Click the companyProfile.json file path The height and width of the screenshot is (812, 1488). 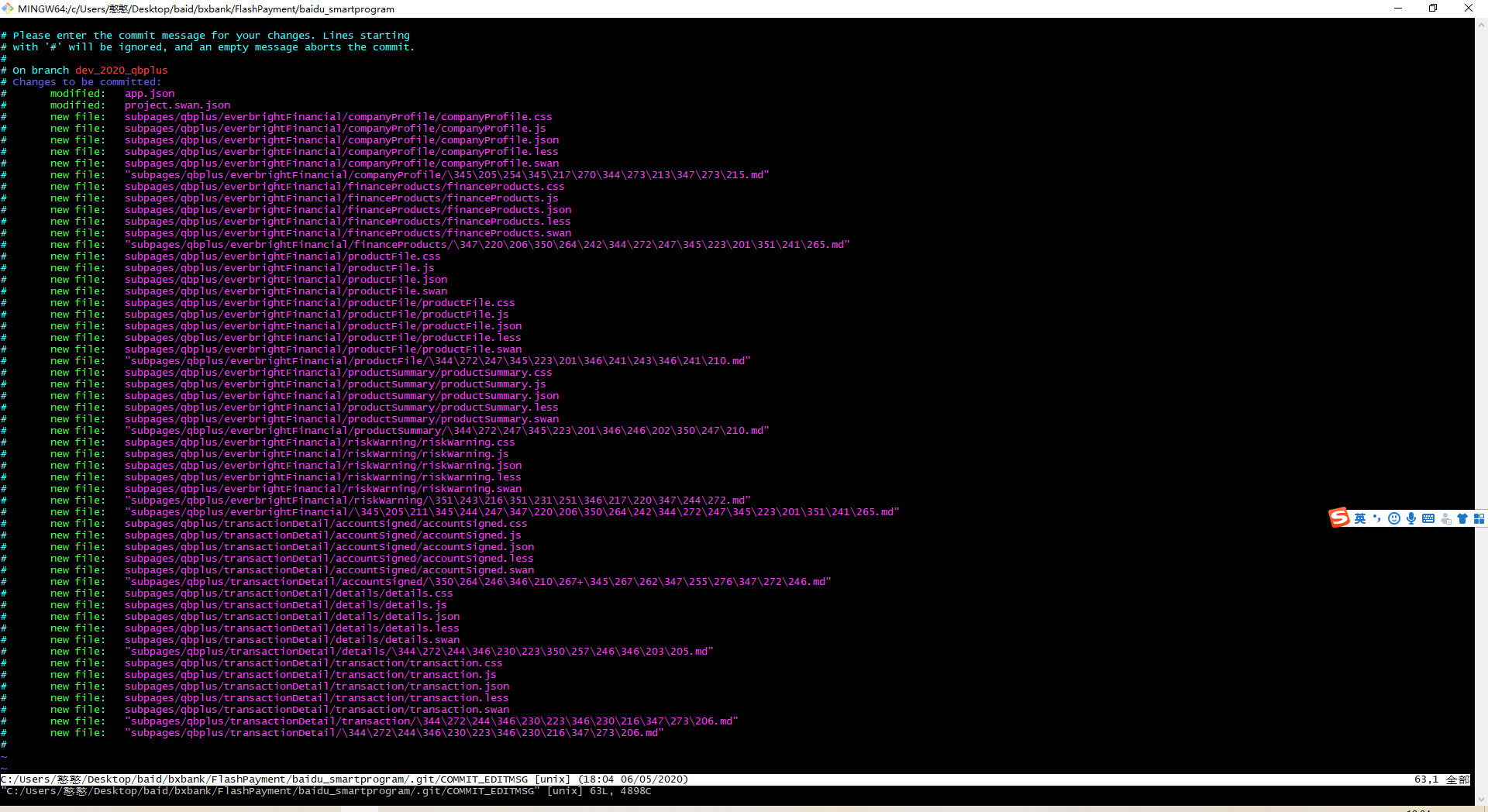[342, 140]
